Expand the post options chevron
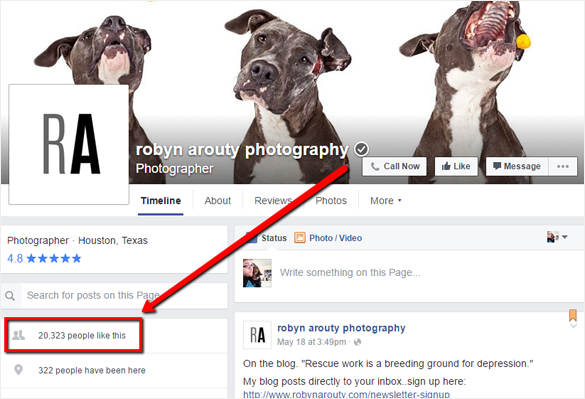This screenshot has width=585, height=399. [573, 326]
